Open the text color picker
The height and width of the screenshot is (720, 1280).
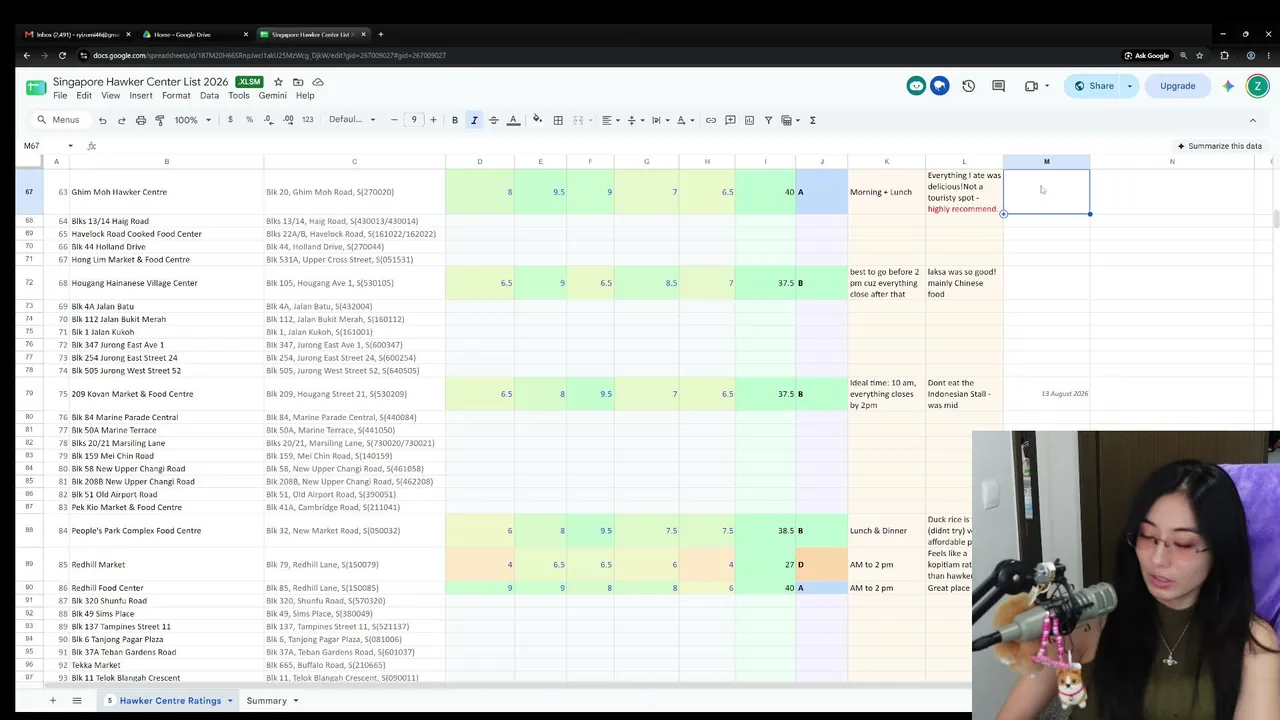(x=513, y=120)
